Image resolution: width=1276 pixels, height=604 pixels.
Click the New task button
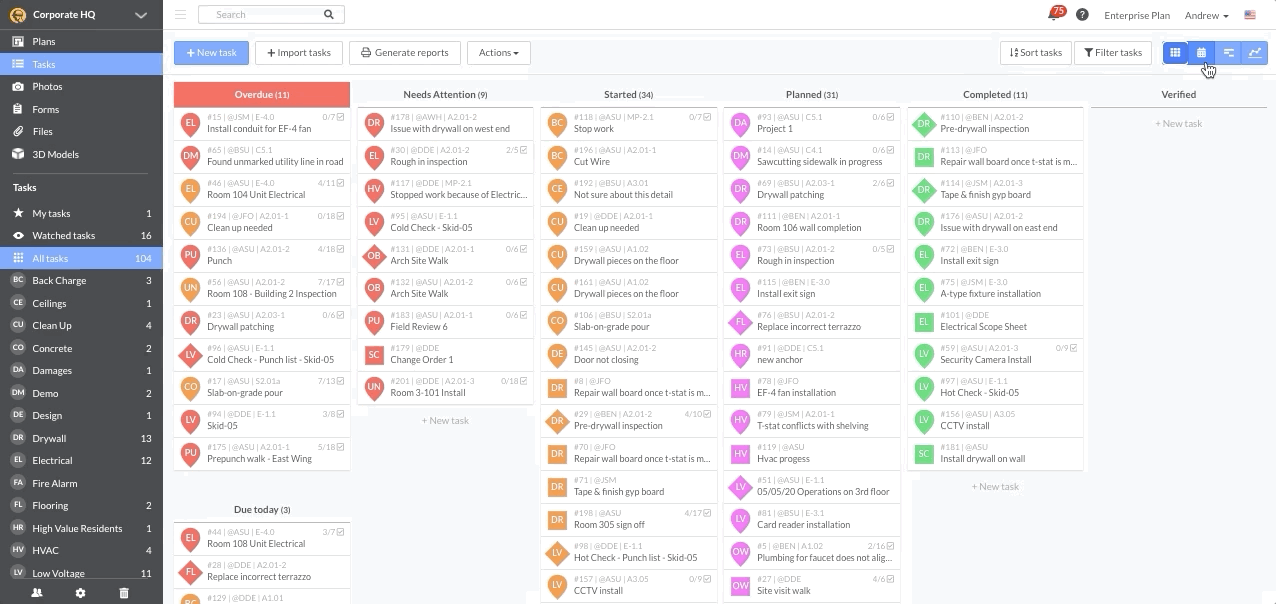tap(211, 53)
